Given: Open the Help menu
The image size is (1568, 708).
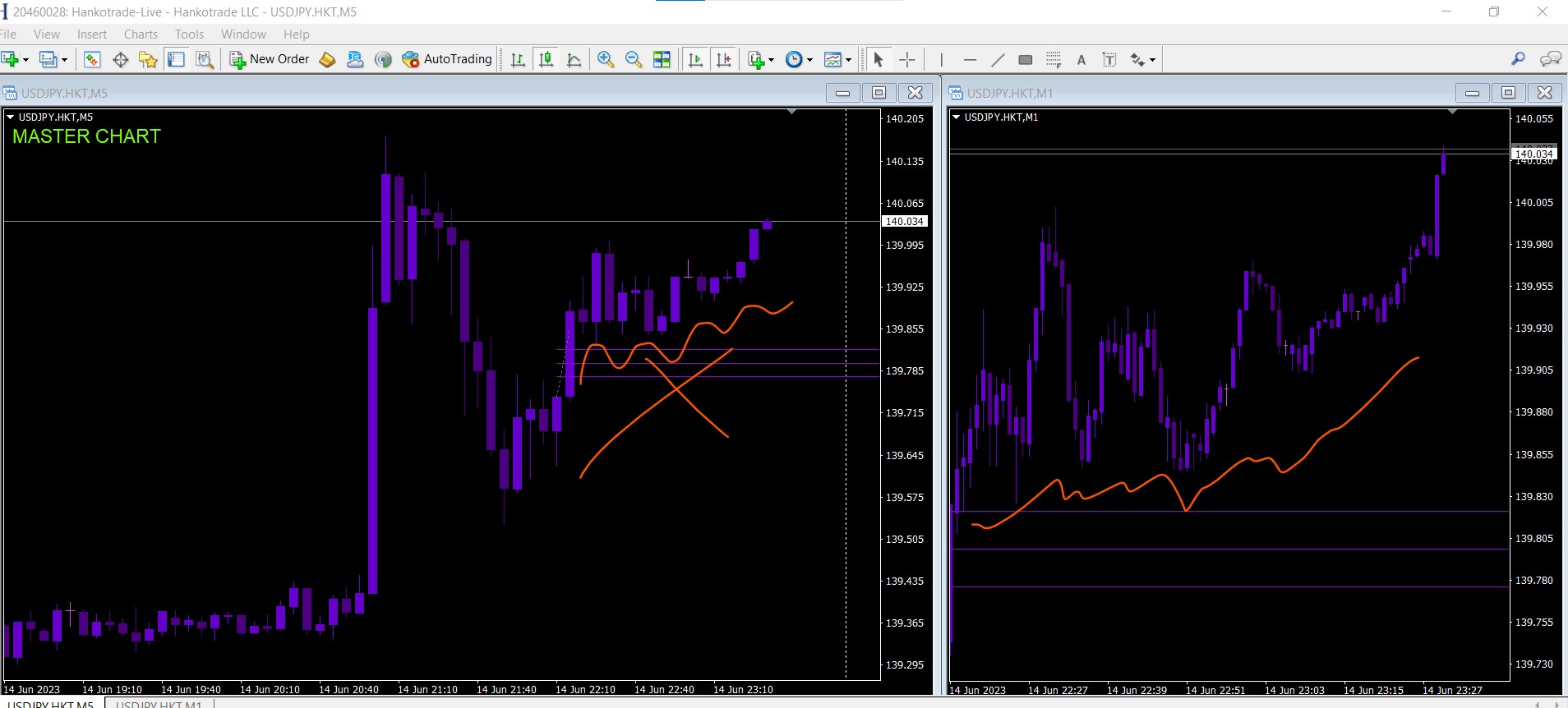Looking at the screenshot, I should pyautogui.click(x=297, y=34).
